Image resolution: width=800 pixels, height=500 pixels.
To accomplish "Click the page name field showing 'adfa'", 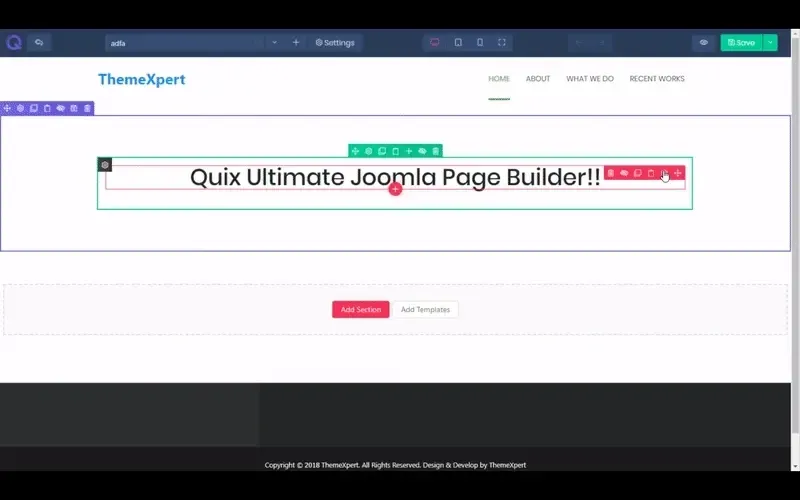I will click(185, 43).
